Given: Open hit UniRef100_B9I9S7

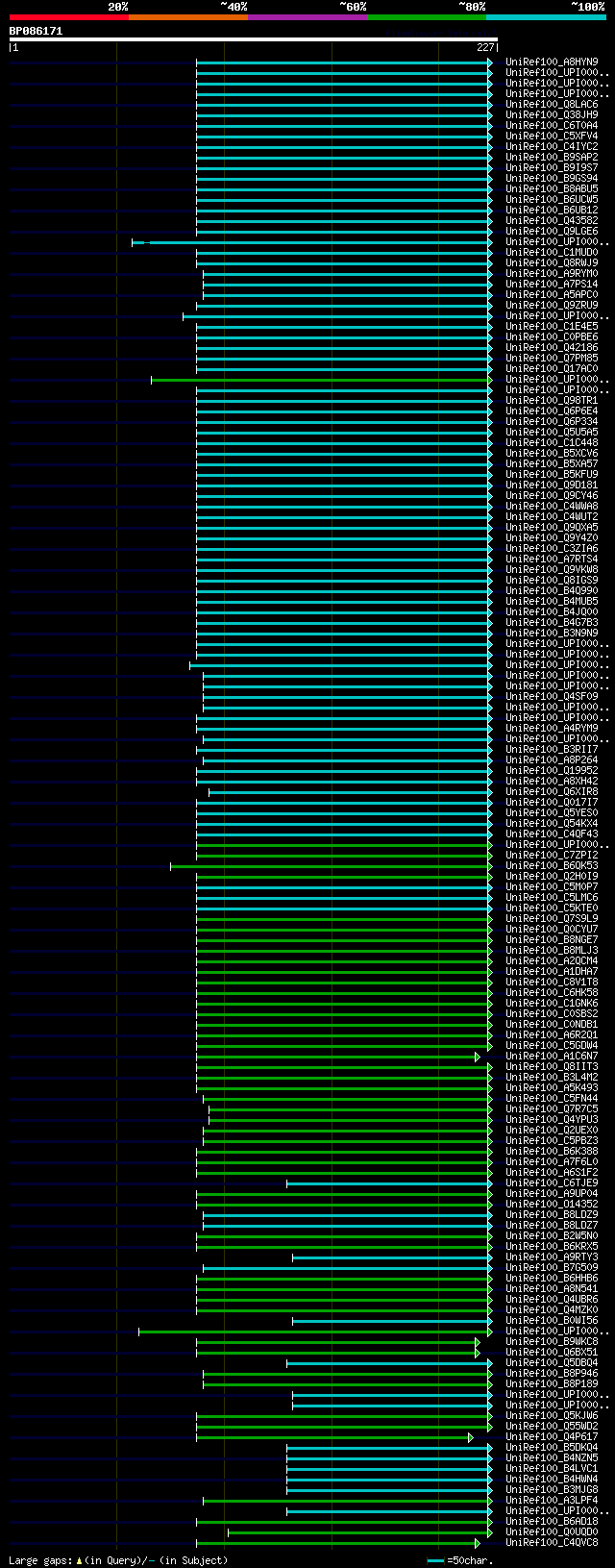Looking at the screenshot, I should [x=552, y=167].
